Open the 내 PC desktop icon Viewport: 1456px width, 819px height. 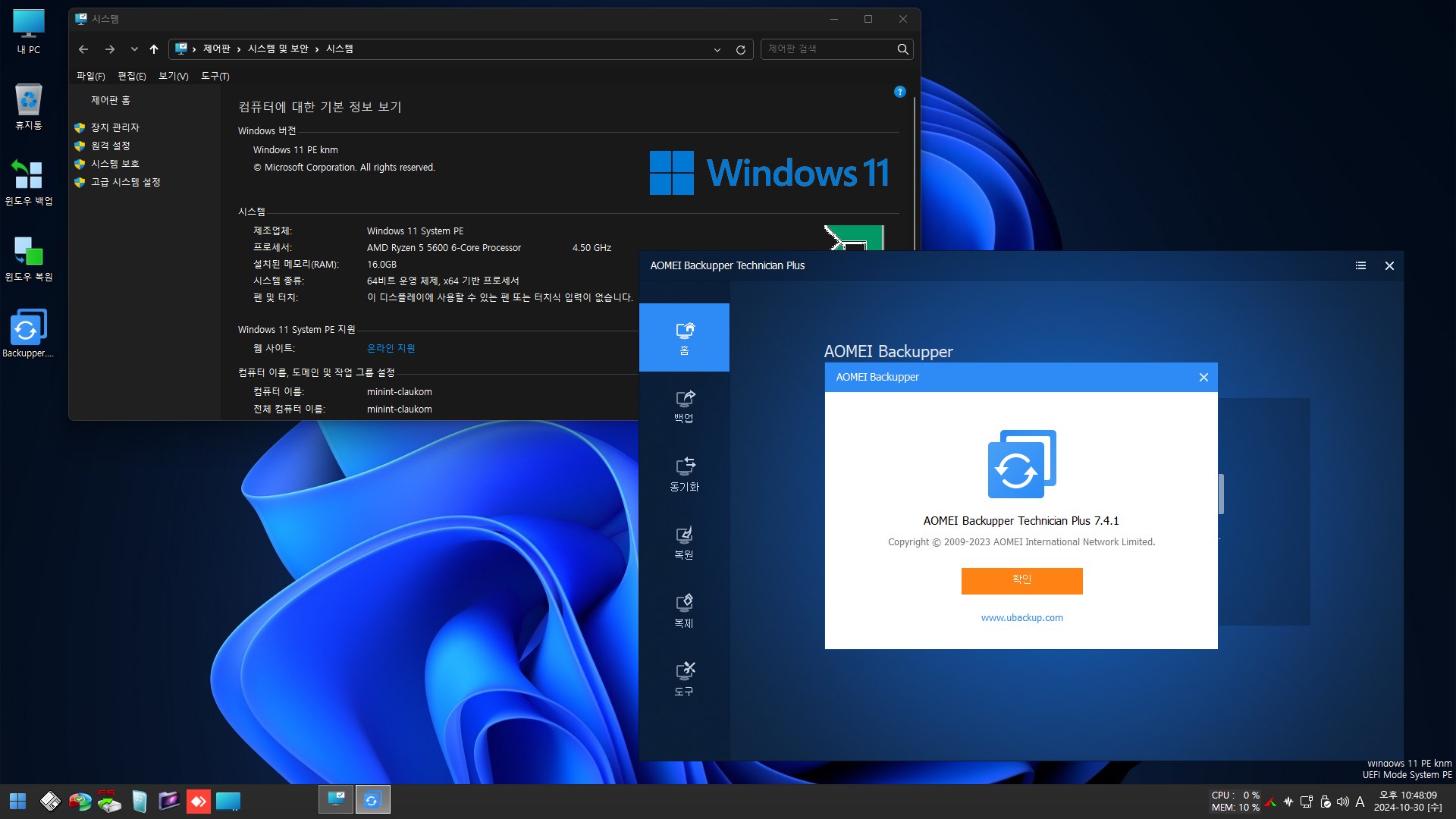(x=29, y=32)
